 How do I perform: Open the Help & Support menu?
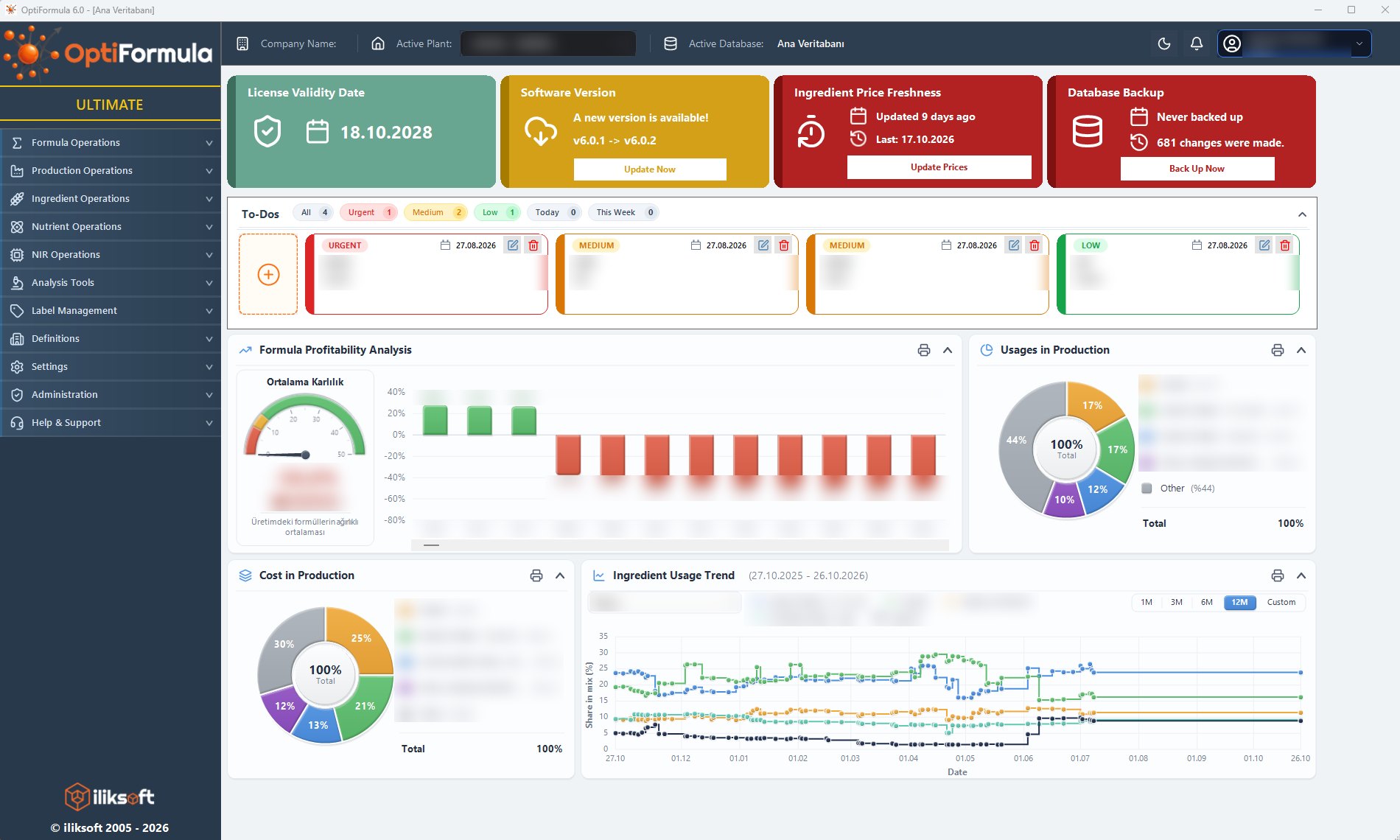[111, 422]
